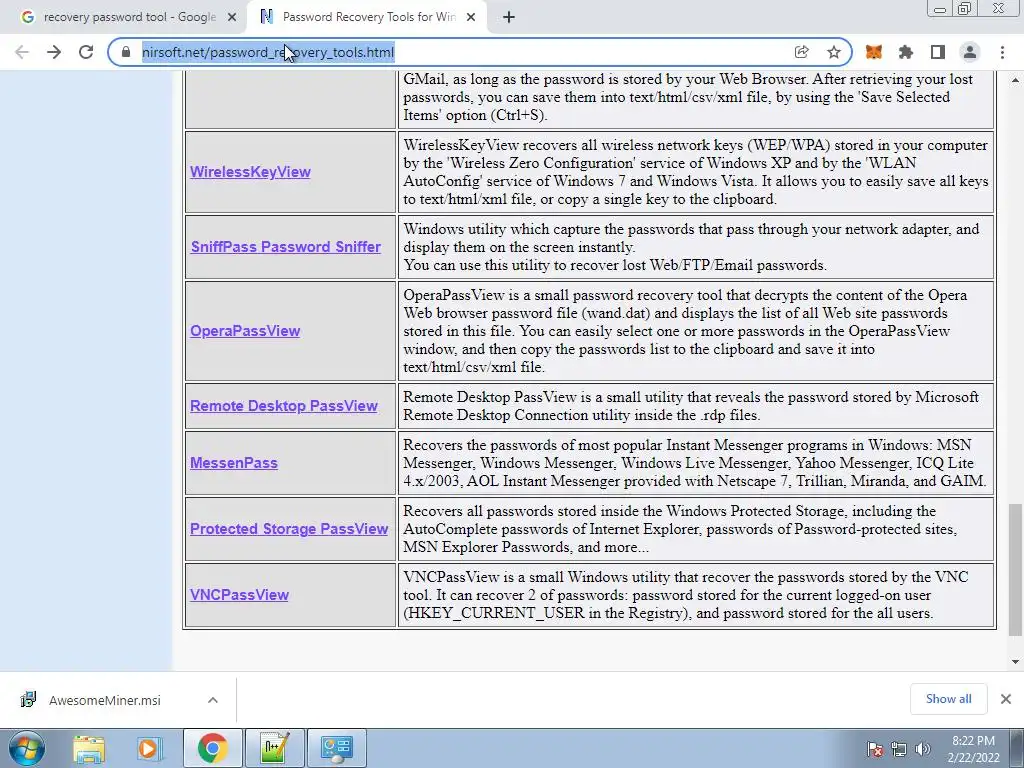Screen dimensions: 1024x768
Task: Reload the current page
Action: (x=86, y=52)
